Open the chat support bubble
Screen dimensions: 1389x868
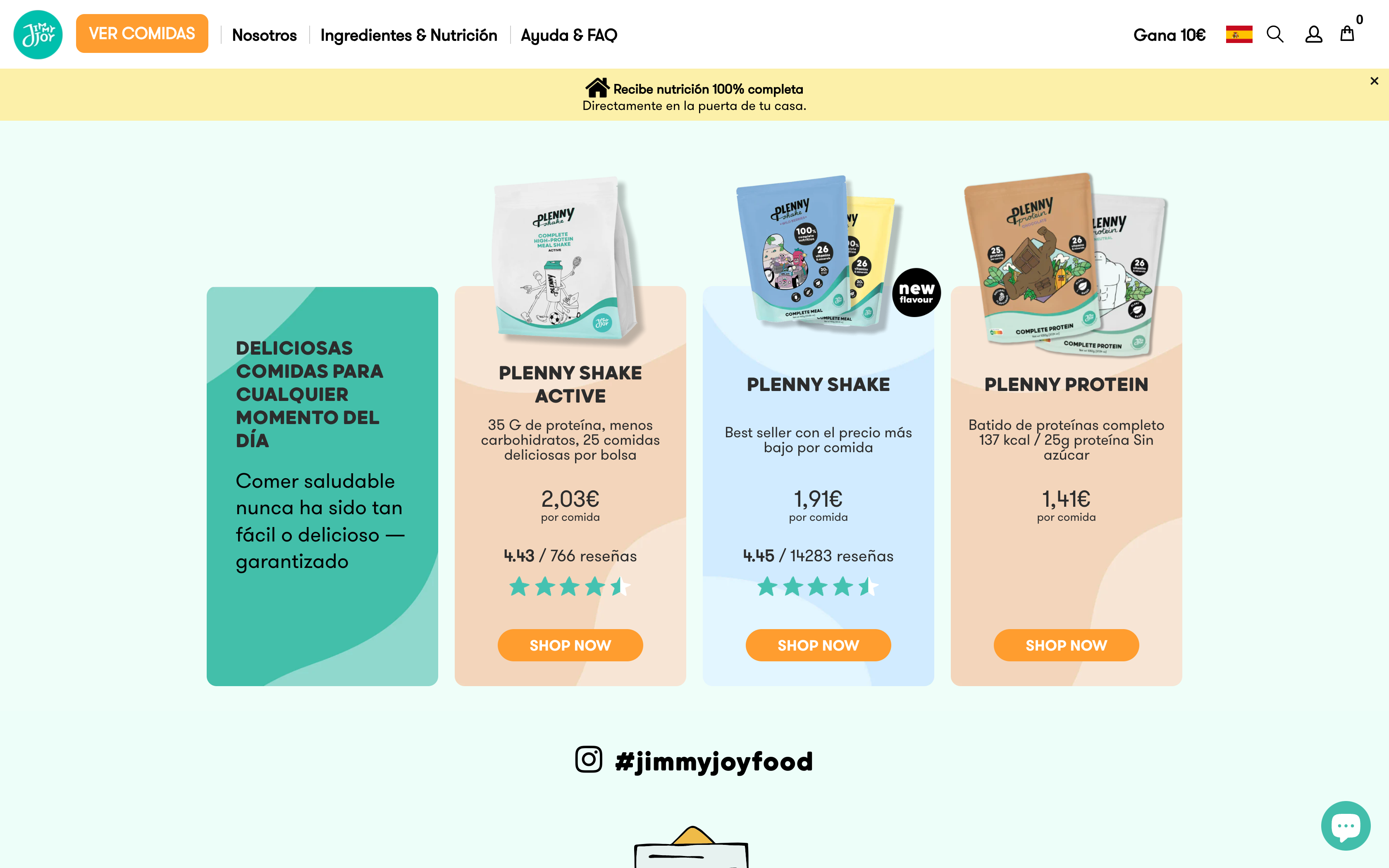click(x=1345, y=825)
